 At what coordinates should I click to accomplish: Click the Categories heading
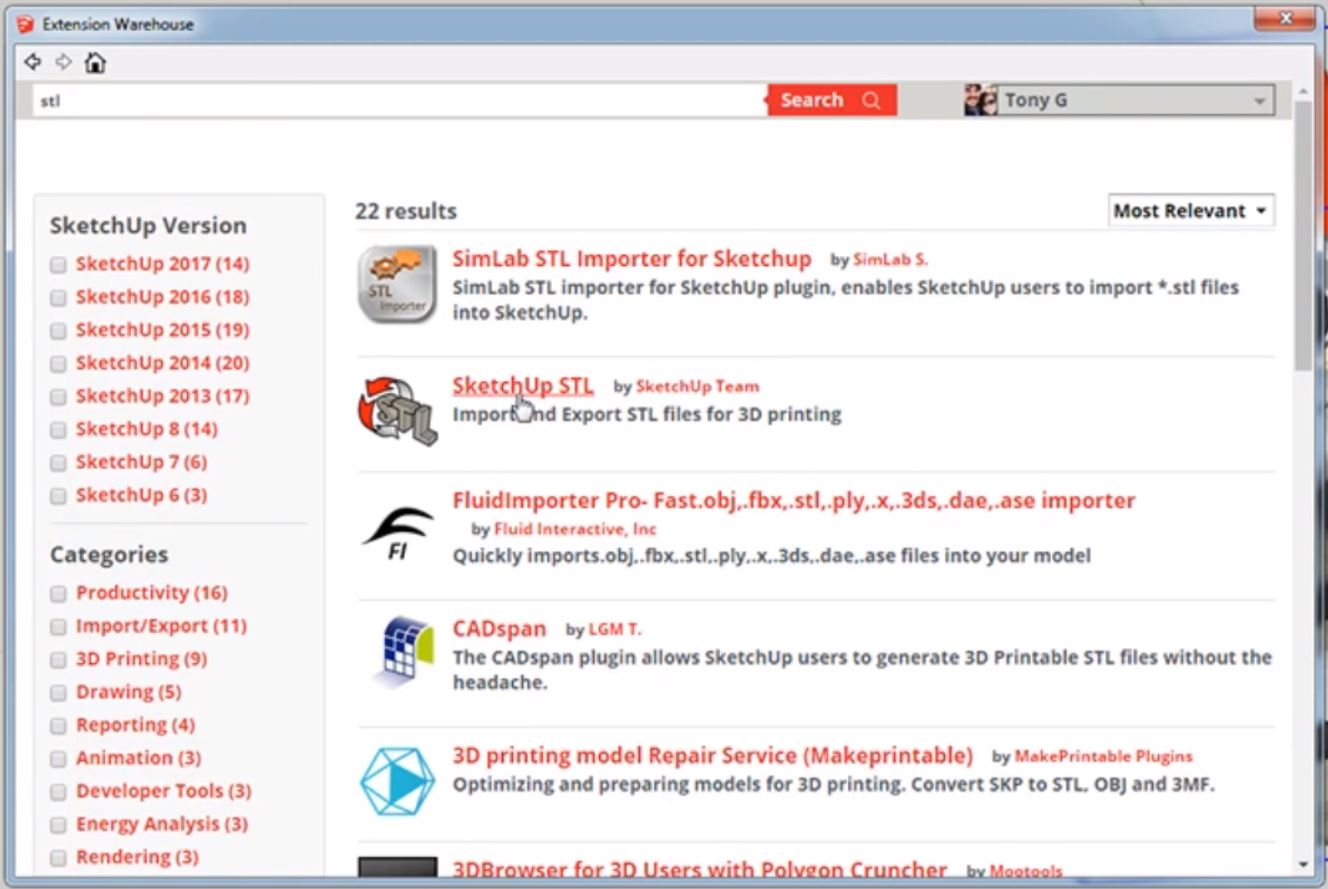point(109,554)
